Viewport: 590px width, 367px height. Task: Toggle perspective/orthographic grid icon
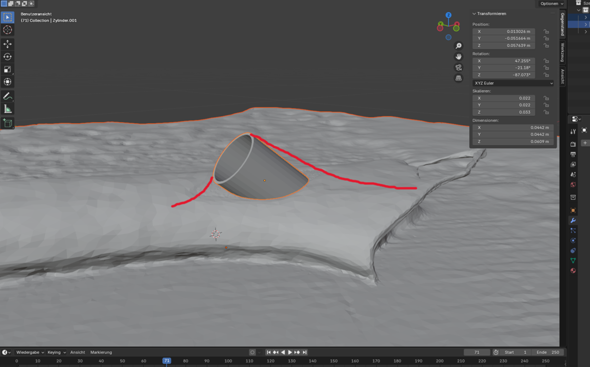[x=458, y=78]
